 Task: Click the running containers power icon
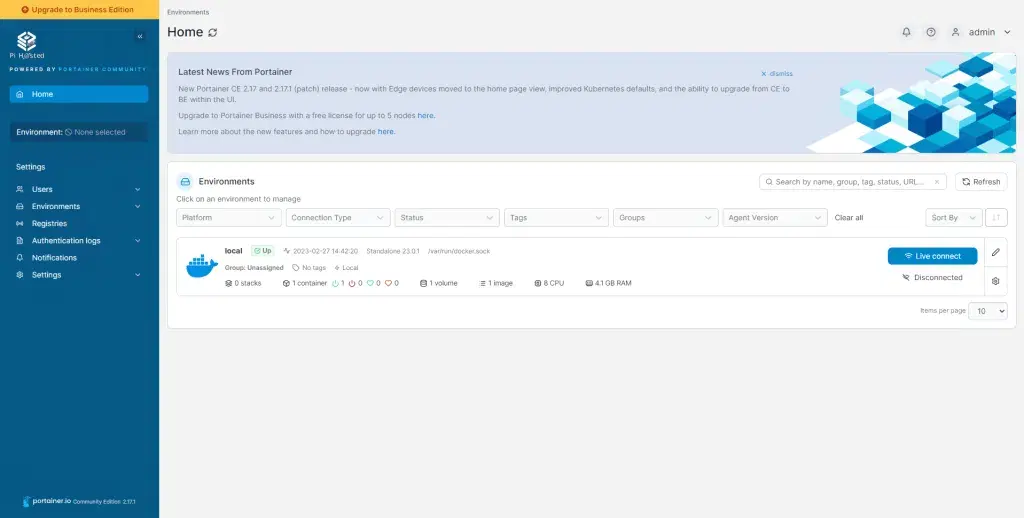pyautogui.click(x=336, y=283)
